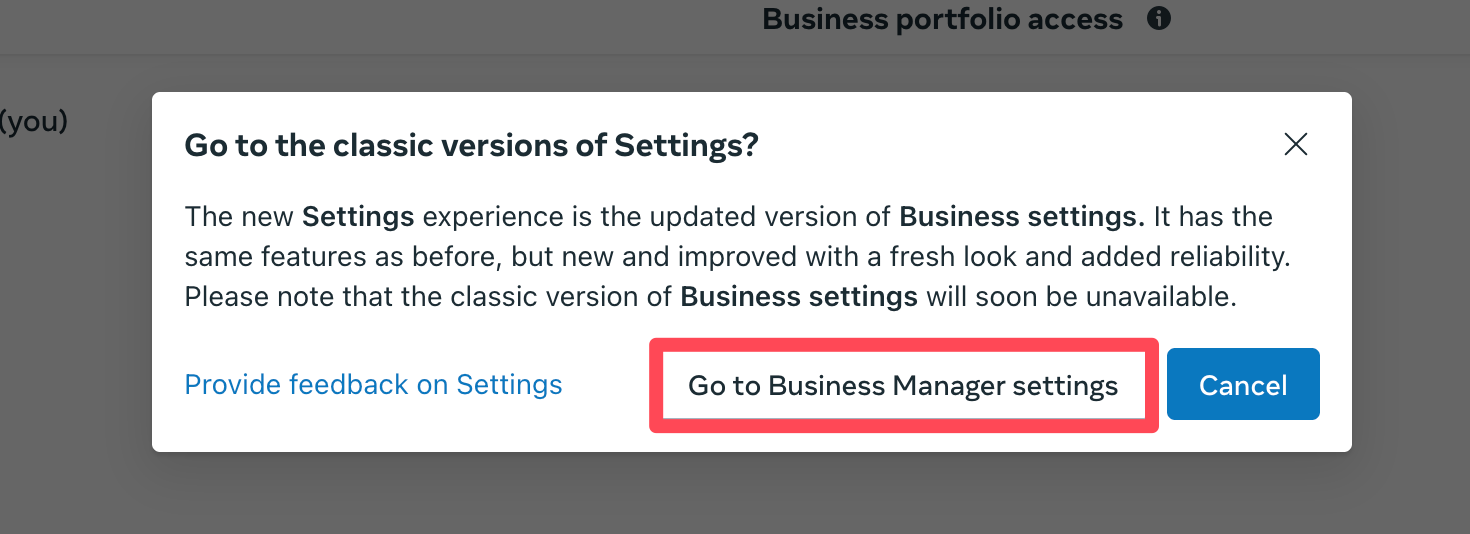This screenshot has height=534, width=1470.
Task: Click the dialog title about classic versions of Settings
Action: 472,146
